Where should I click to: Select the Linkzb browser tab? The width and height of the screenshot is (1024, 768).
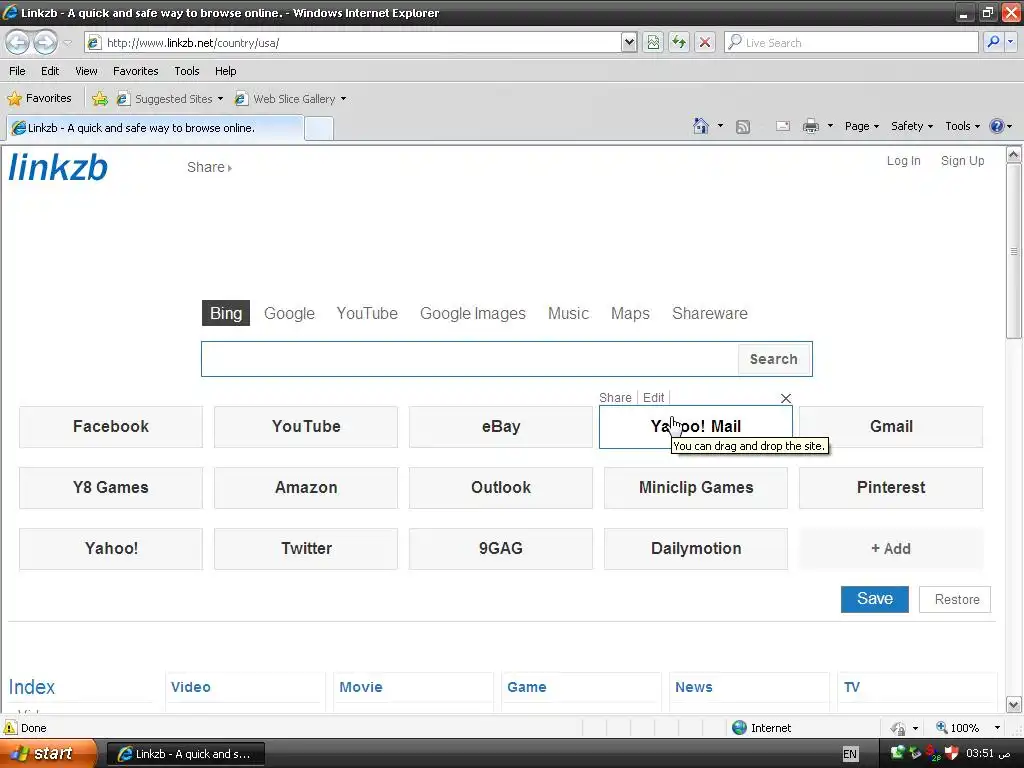(x=155, y=128)
